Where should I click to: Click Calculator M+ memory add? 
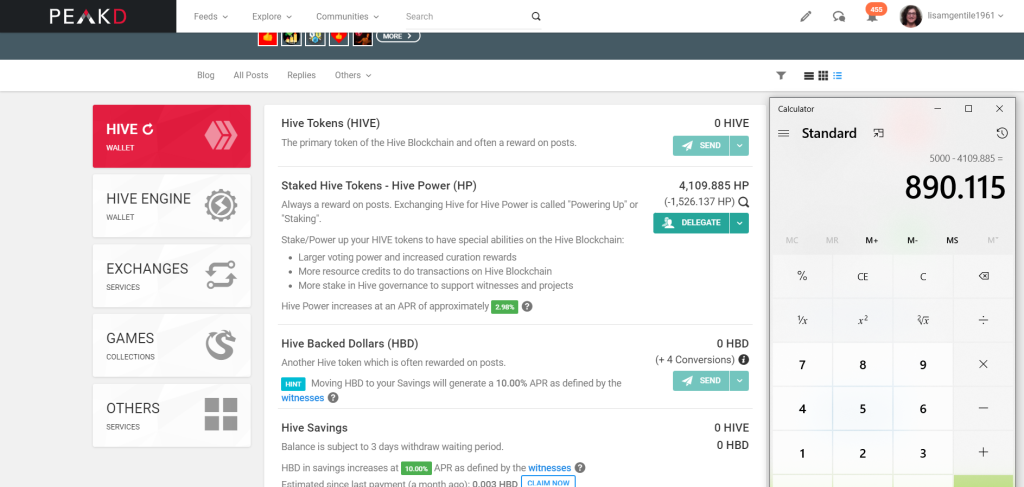pyautogui.click(x=872, y=240)
